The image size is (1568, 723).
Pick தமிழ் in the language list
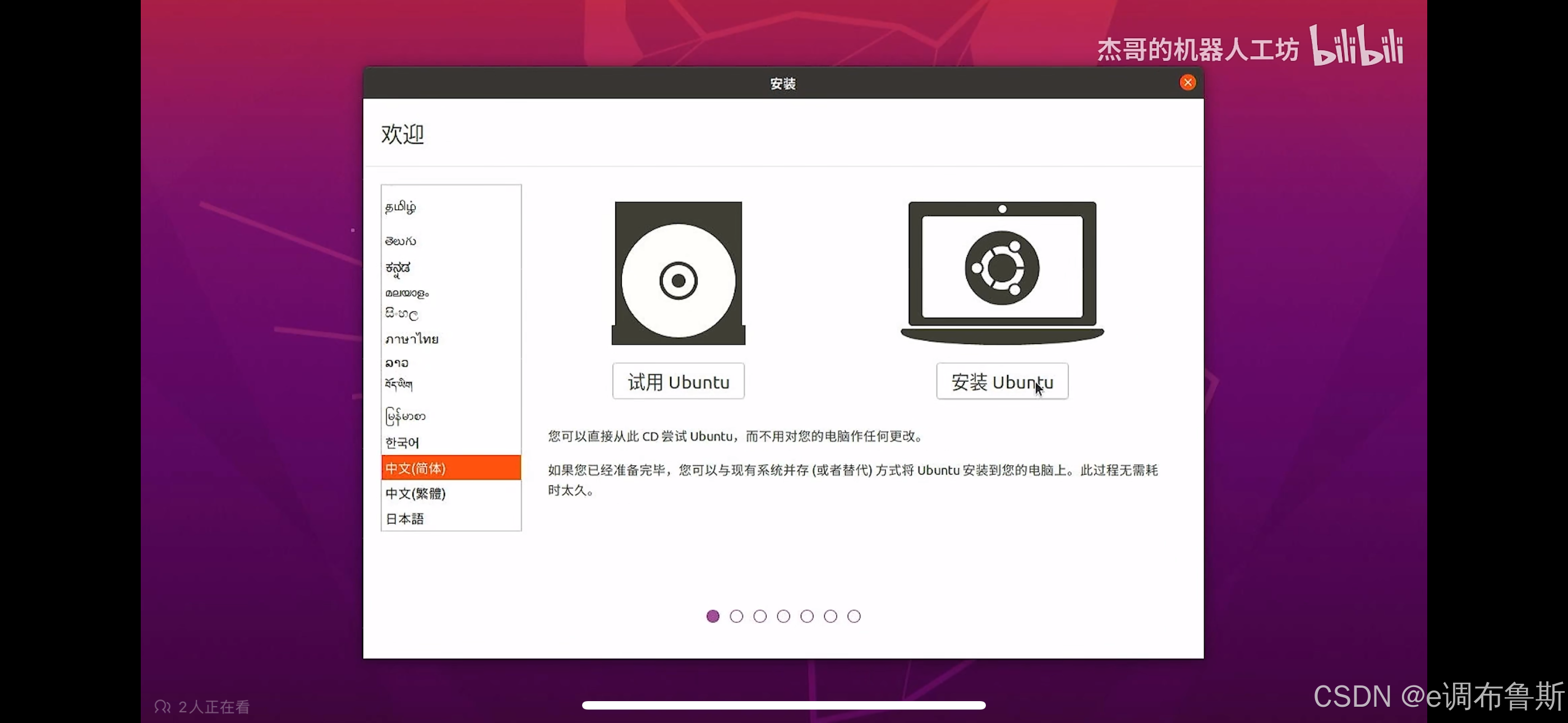click(x=451, y=207)
